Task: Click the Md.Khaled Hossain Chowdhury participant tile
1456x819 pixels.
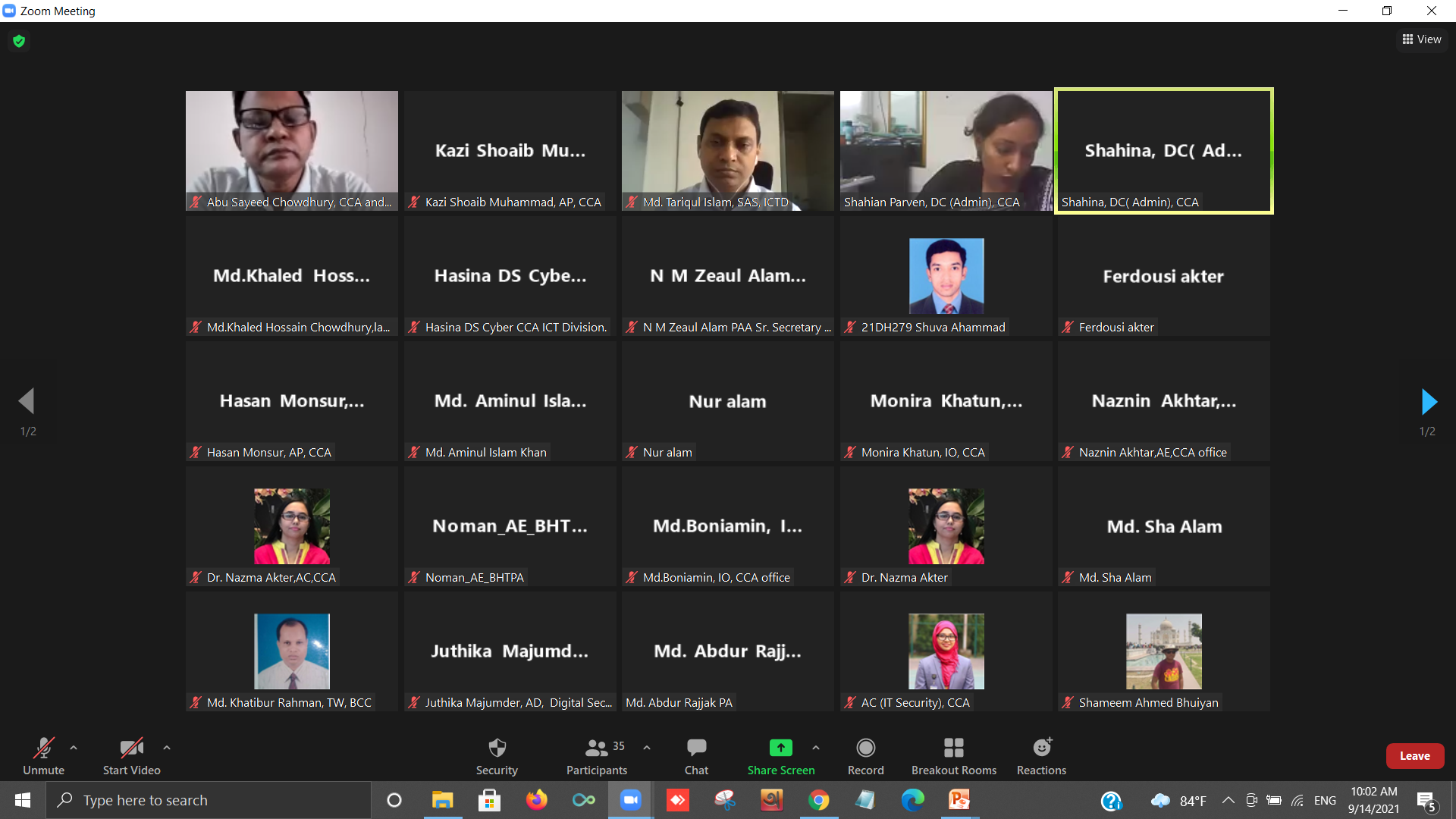Action: (292, 276)
